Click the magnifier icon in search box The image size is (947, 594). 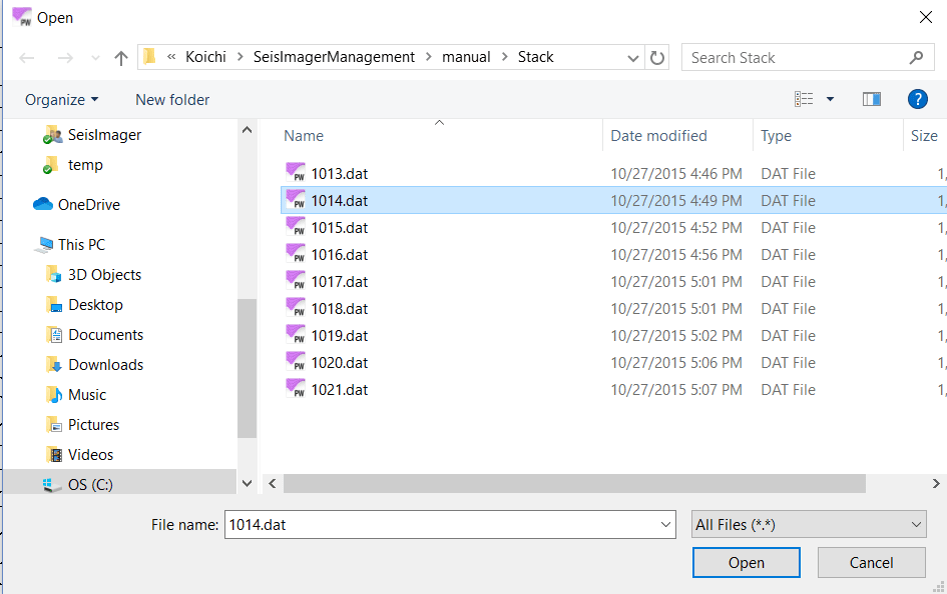click(x=916, y=58)
